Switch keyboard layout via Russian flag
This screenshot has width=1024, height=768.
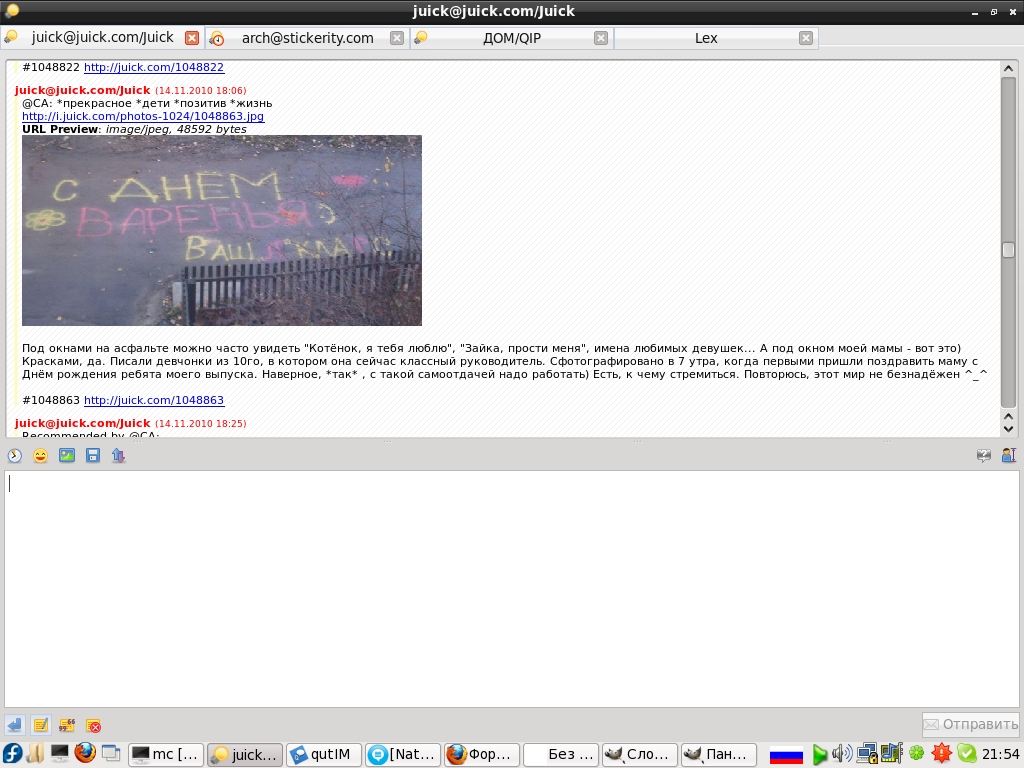coord(786,755)
